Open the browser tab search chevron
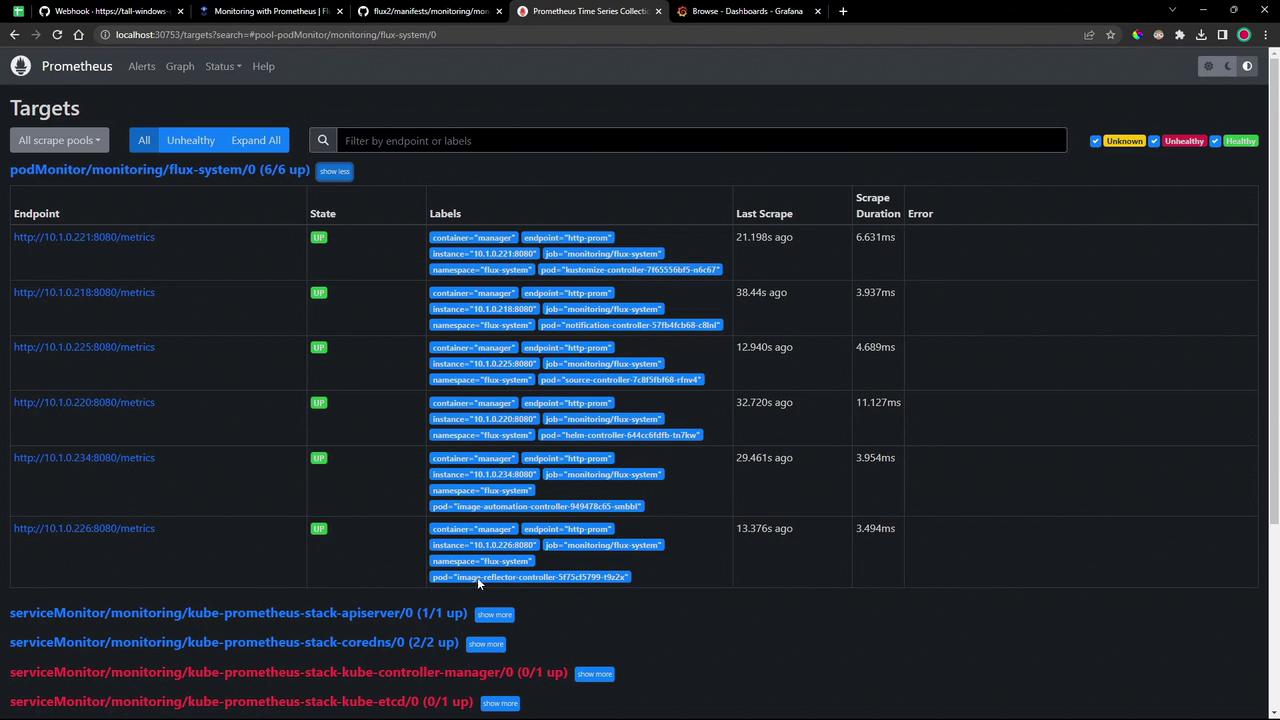The height and width of the screenshot is (720, 1280). [1172, 10]
